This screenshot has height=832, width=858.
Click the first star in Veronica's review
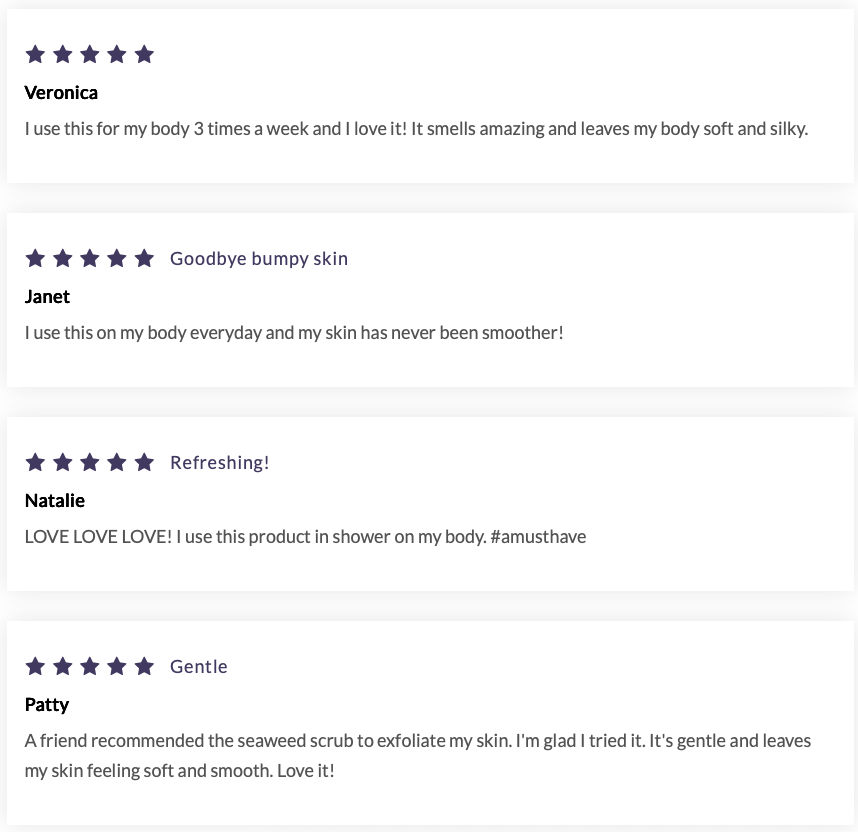pyautogui.click(x=35, y=54)
